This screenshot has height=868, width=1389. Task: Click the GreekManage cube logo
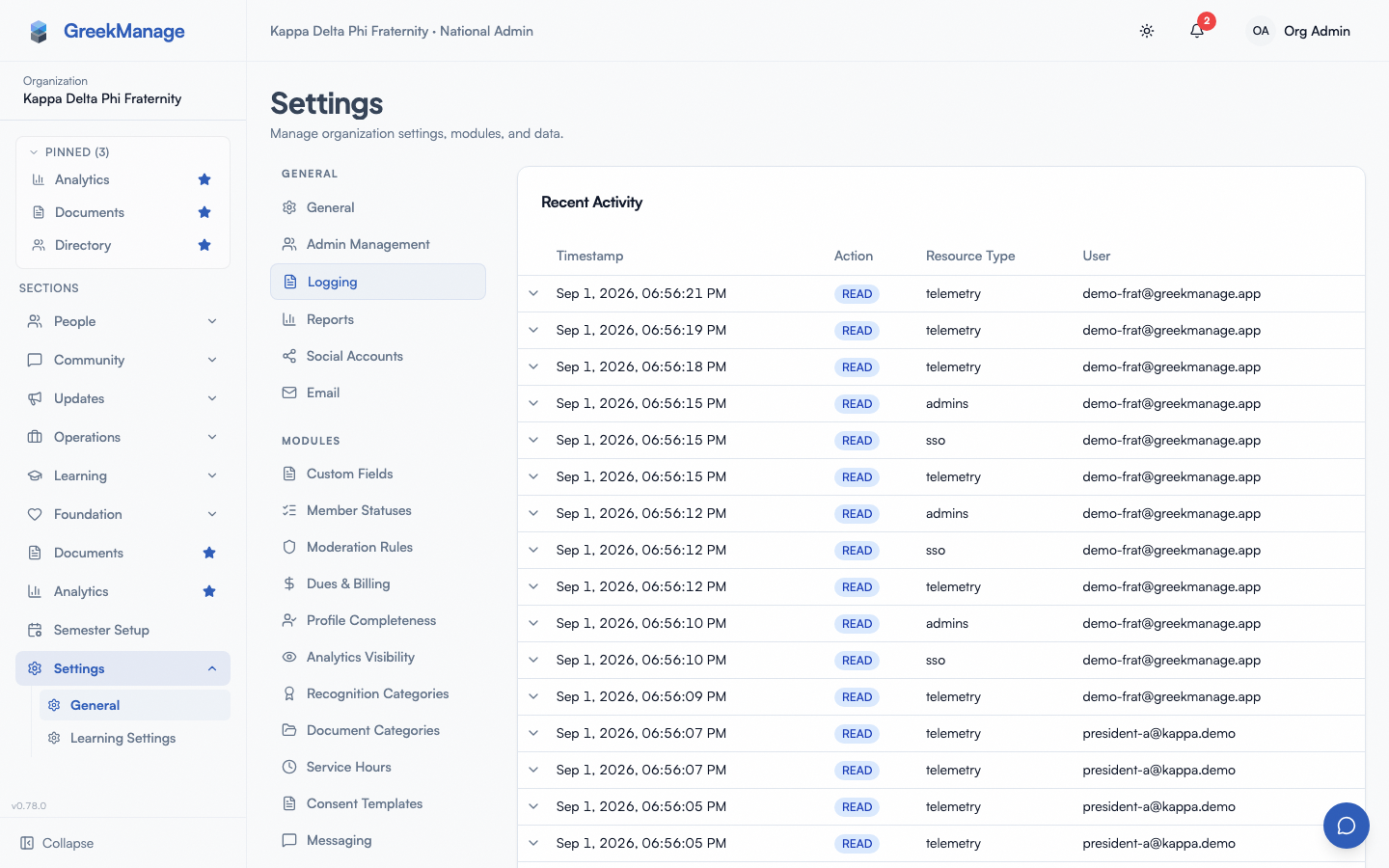click(x=39, y=31)
